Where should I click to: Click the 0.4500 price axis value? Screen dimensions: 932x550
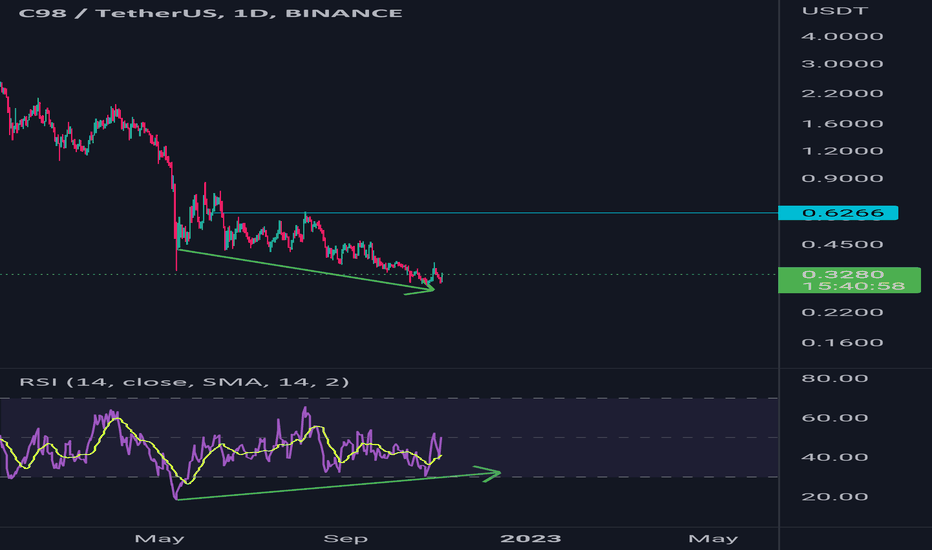coord(842,244)
